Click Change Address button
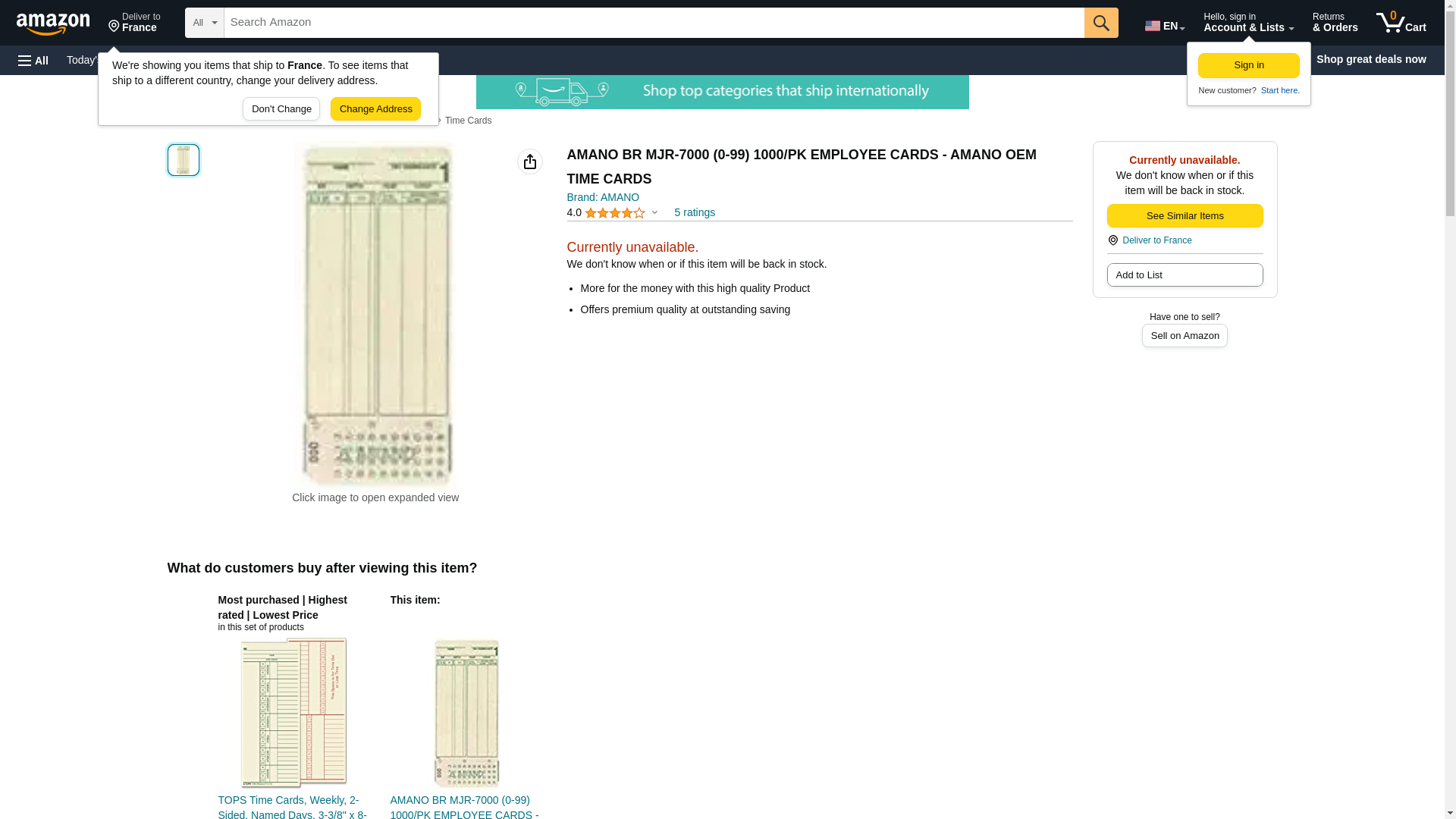Screen dimensions: 1456x819 375,109
